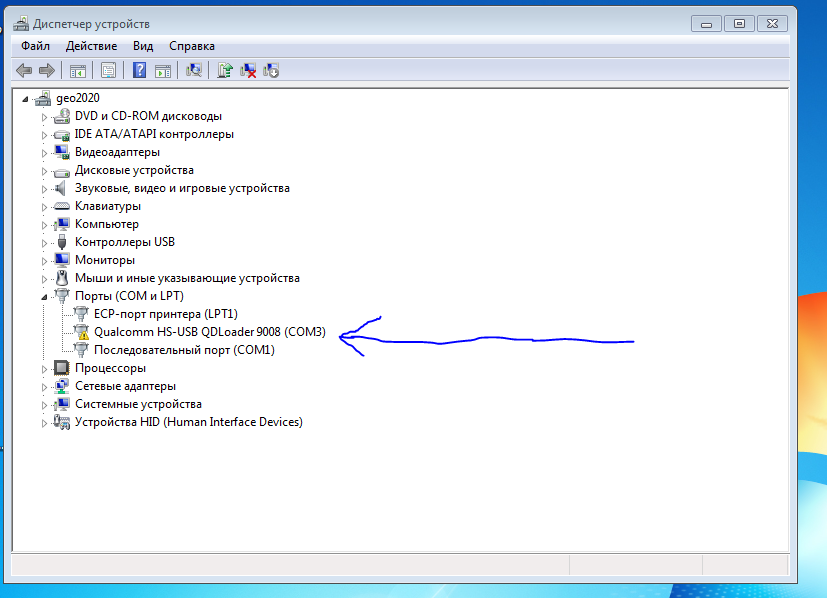Click the USB plug icon beside Контроллеры USB

(x=62, y=242)
